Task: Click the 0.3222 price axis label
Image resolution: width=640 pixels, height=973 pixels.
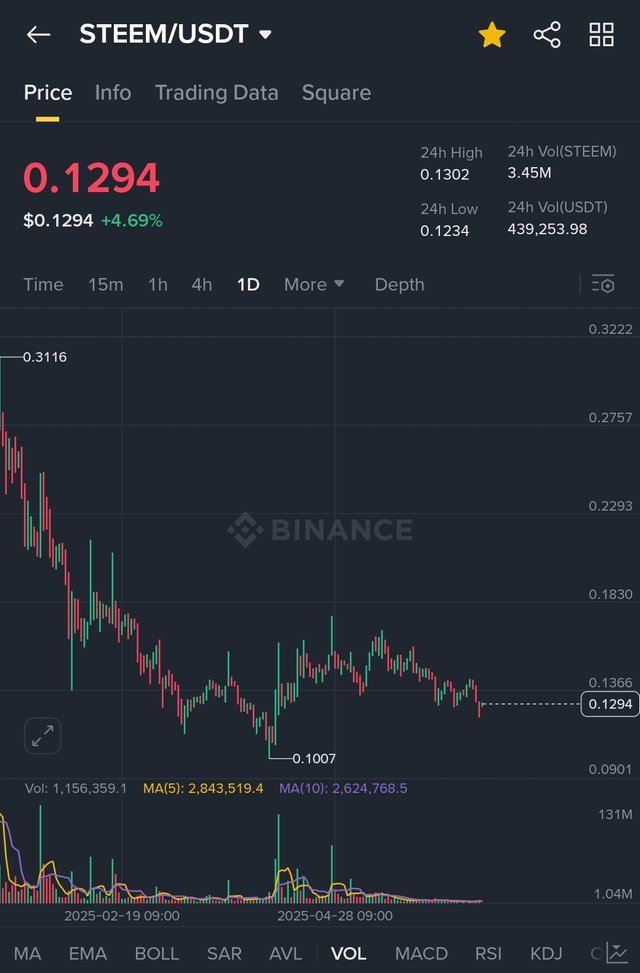Action: (610, 329)
